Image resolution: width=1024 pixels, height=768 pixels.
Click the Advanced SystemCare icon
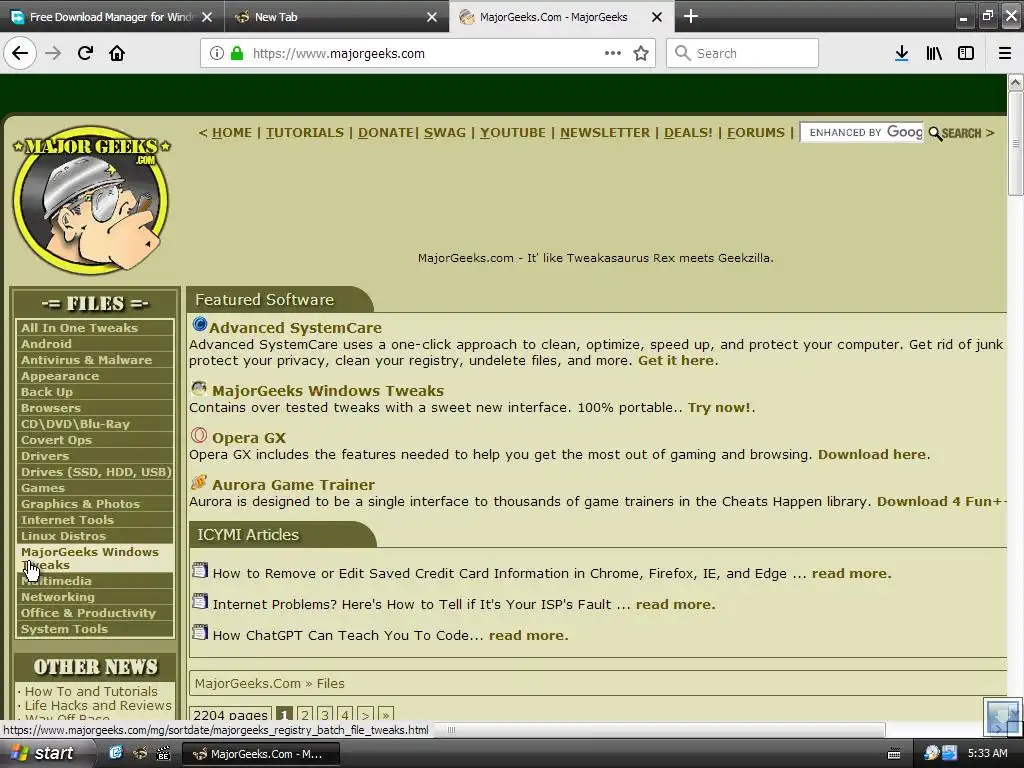[x=199, y=325]
